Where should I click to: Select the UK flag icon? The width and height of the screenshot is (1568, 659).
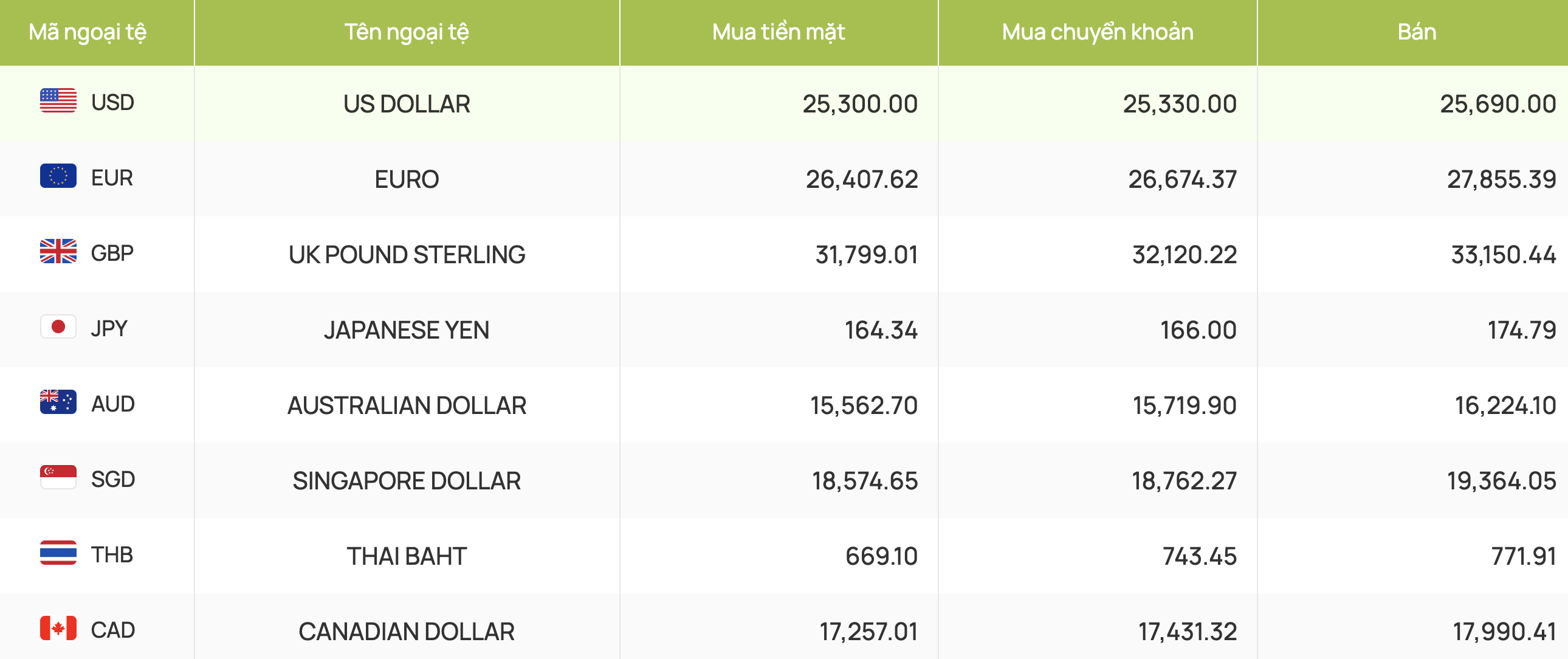click(x=58, y=251)
